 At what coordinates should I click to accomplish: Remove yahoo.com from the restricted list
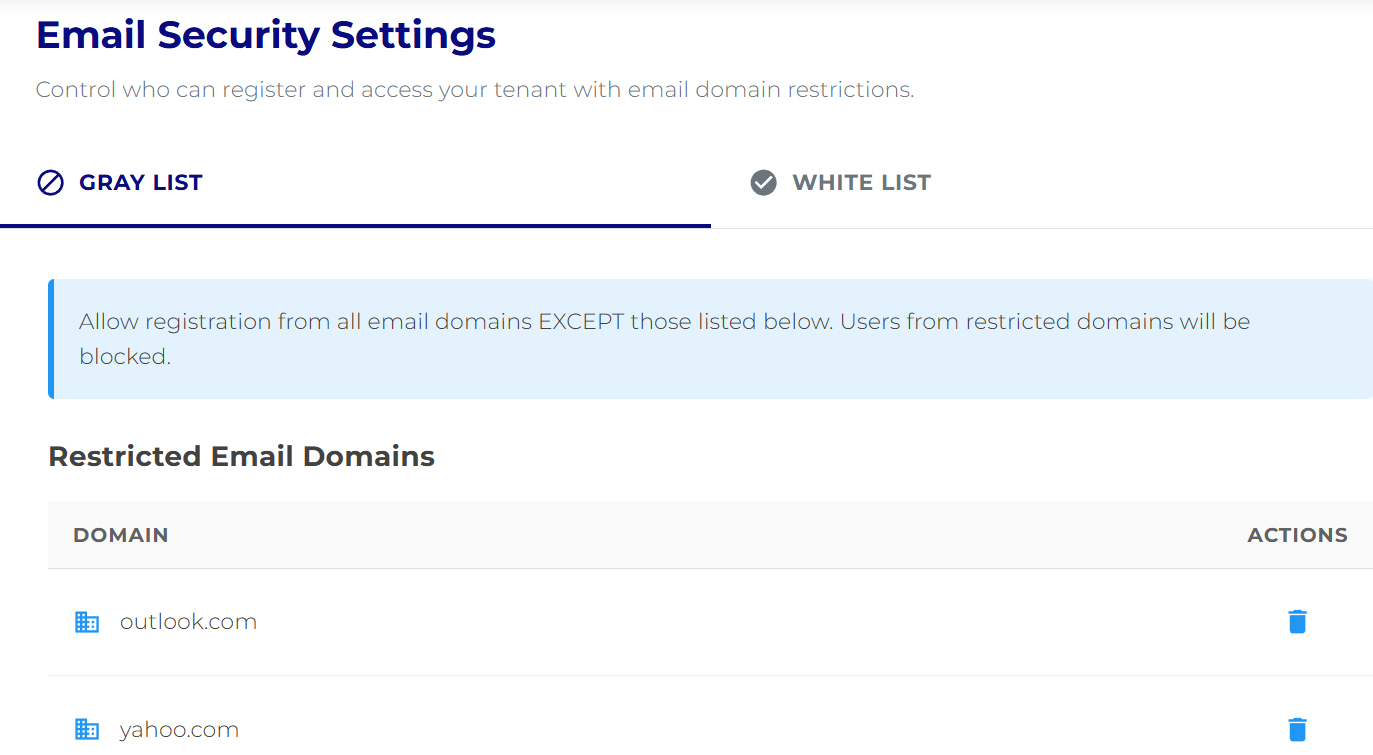[1297, 729]
